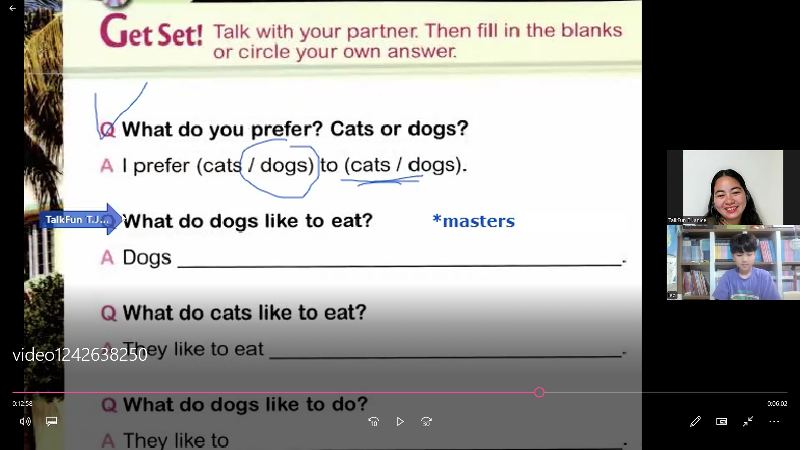Viewport: 800px width, 450px height.
Task: Open the subtitles and captions menu
Action: pos(51,421)
